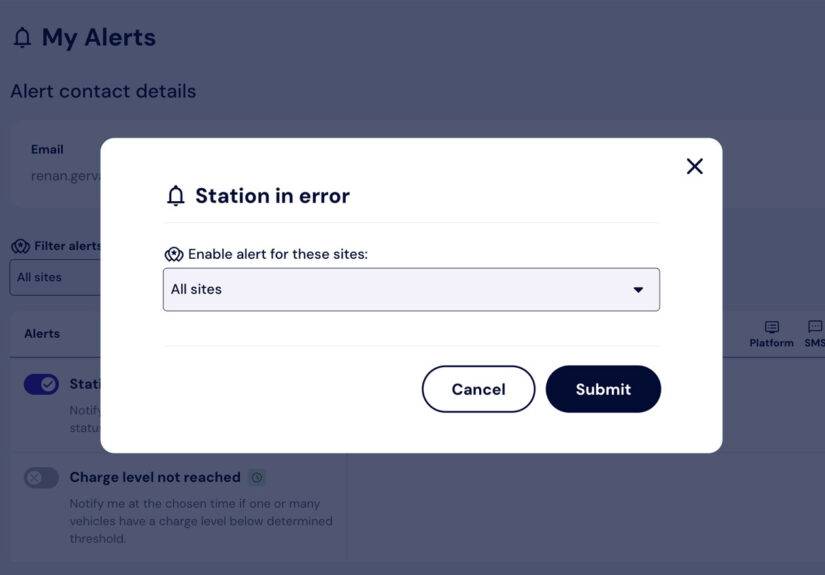825x575 pixels.
Task: Click the site icon before Enable alert label
Action: 173,254
